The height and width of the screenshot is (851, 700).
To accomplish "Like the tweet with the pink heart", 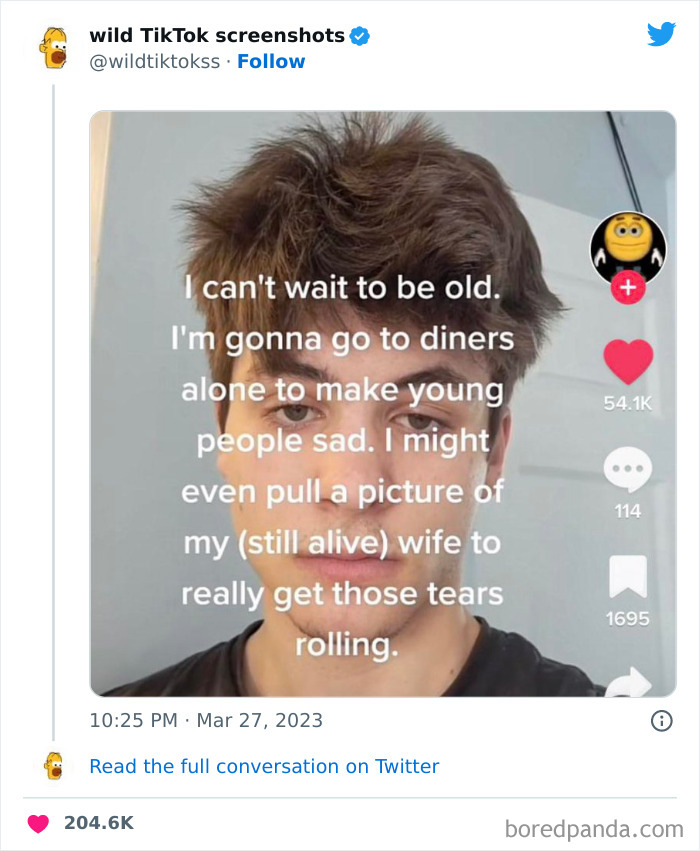I will click(38, 824).
